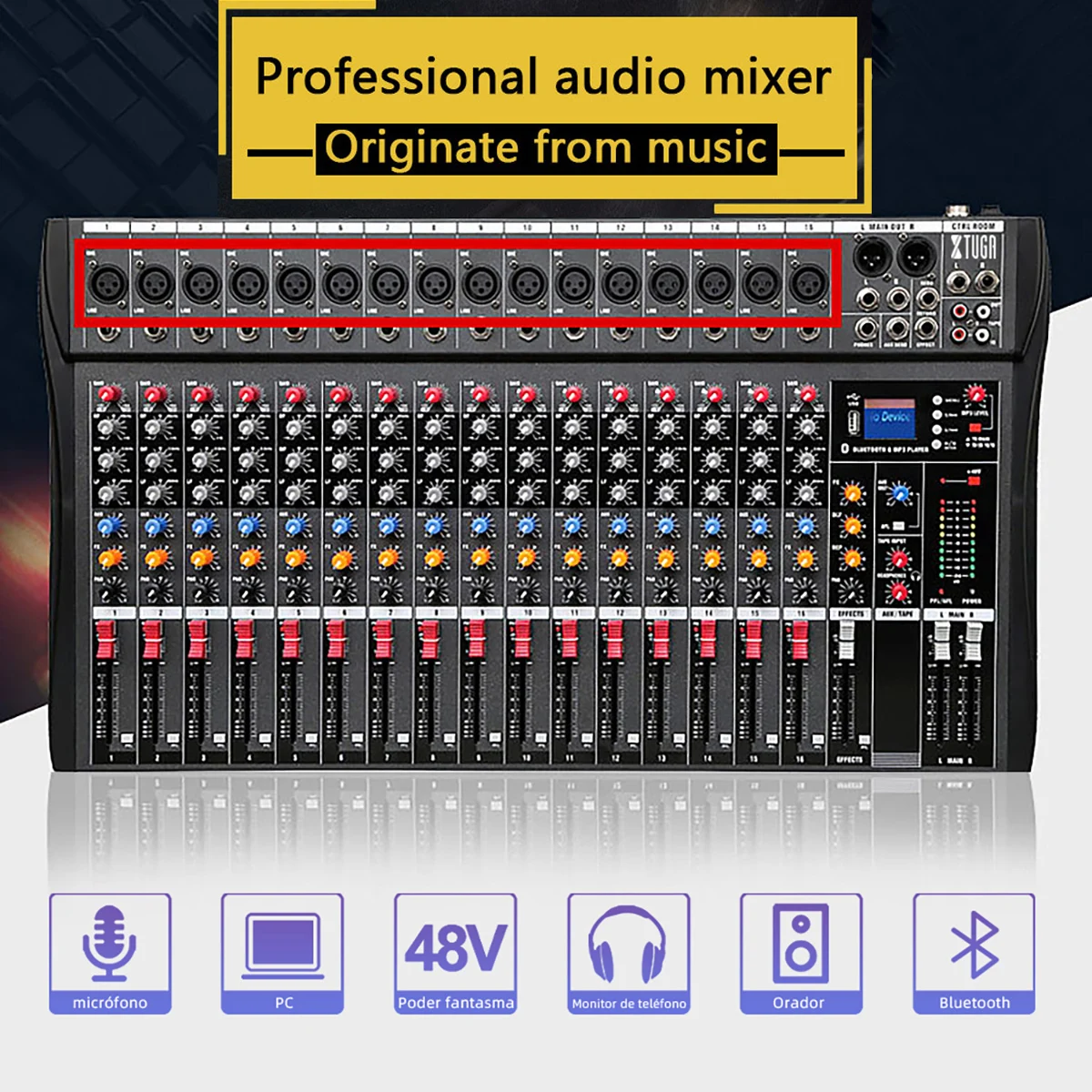The image size is (1092, 1092).
Task: Click channel 16 XLR mic input jack
Action: [x=807, y=284]
